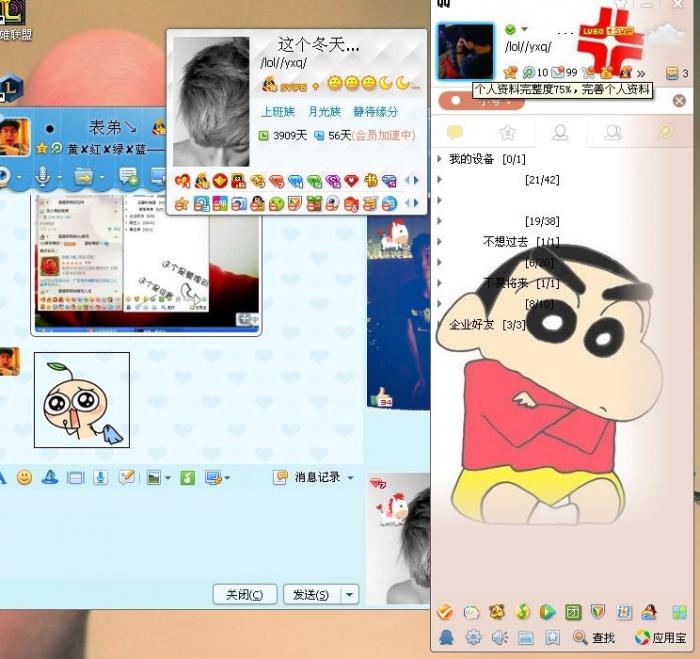Click the green online status indicator
The width and height of the screenshot is (700, 659).
point(510,29)
